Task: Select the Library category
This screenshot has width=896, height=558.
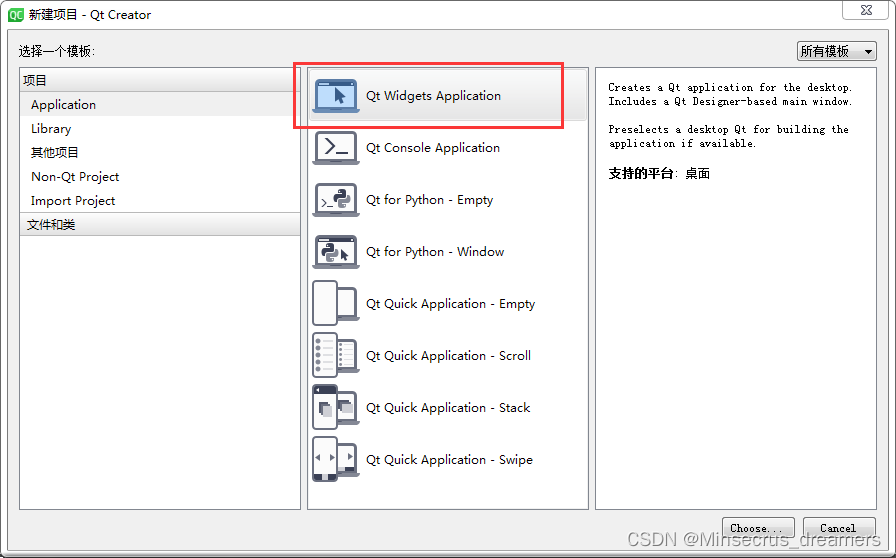Action: click(x=159, y=129)
